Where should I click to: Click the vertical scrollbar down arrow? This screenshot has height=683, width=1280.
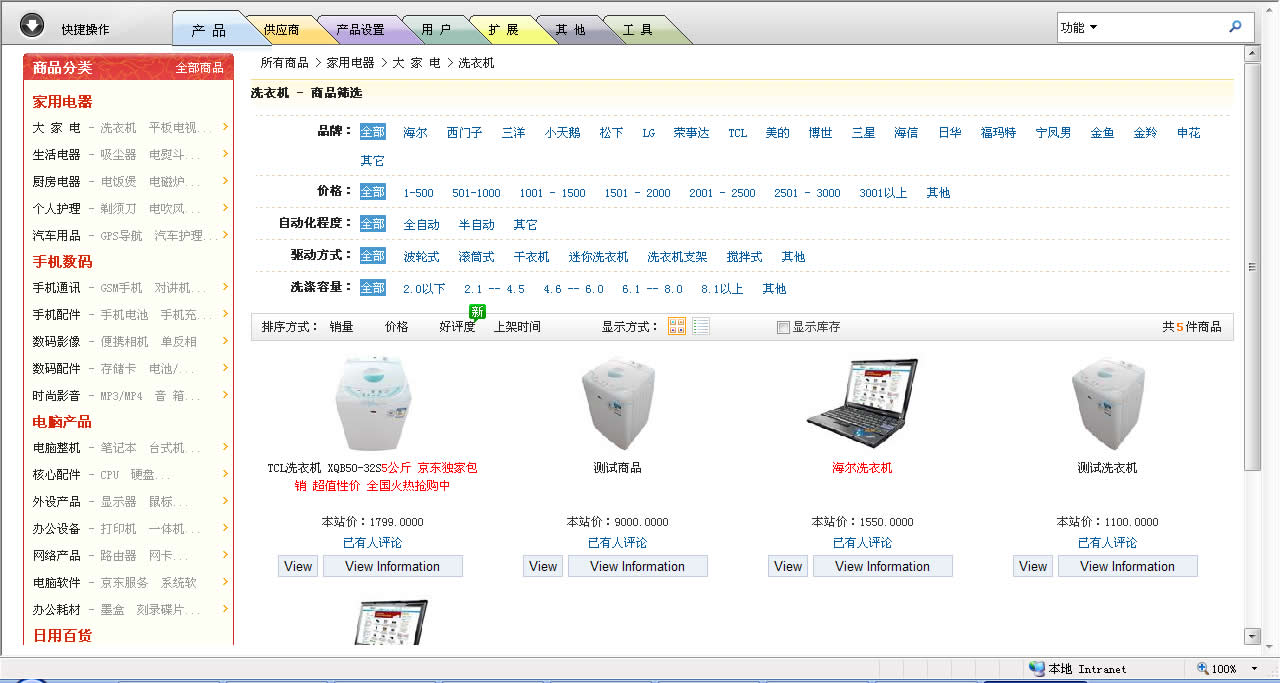point(1252,636)
